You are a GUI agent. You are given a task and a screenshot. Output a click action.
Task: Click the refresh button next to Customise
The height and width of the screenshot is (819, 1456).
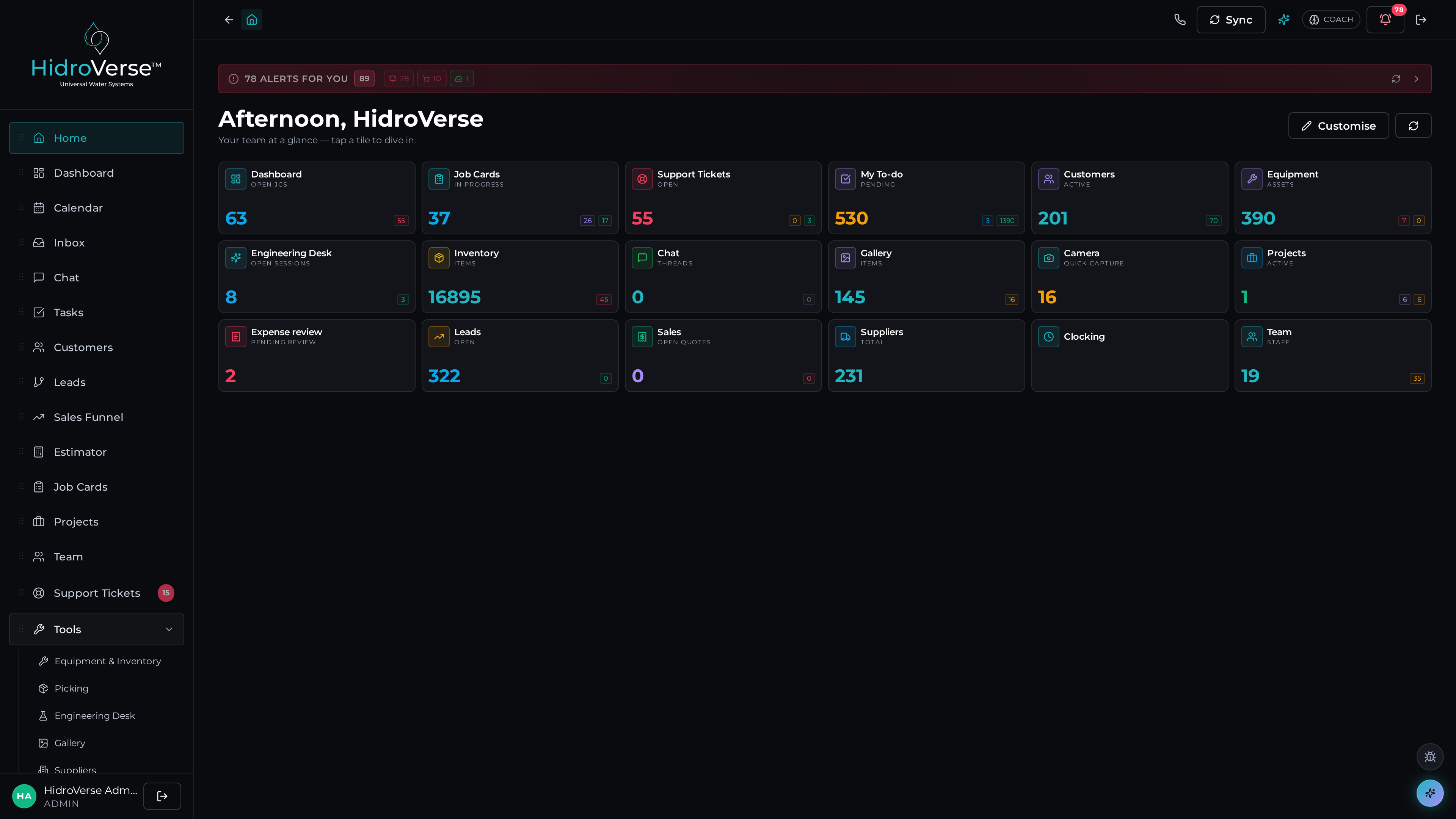tap(1413, 126)
